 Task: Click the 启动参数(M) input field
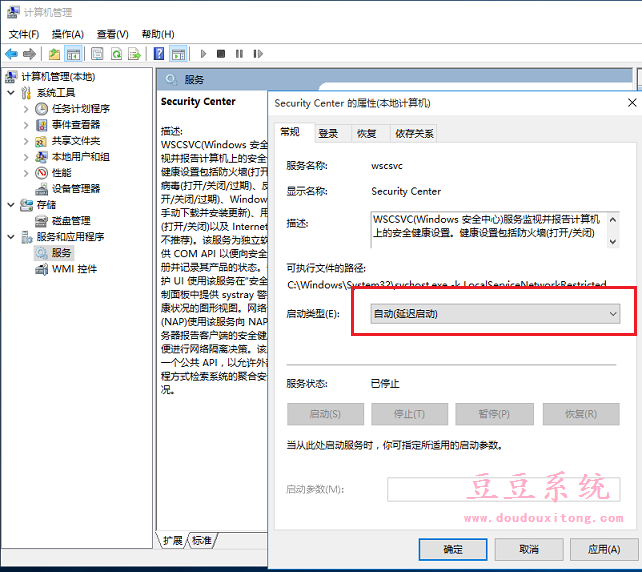[x=504, y=489]
